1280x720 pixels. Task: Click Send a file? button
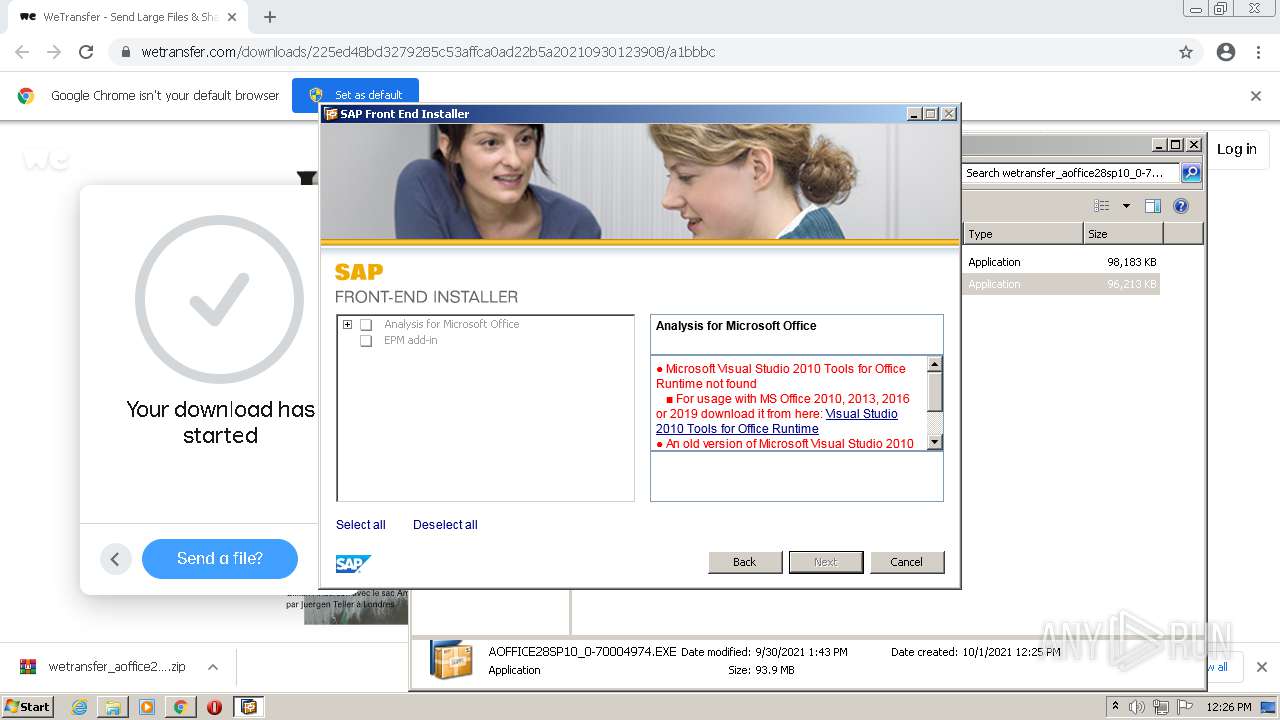pos(220,559)
